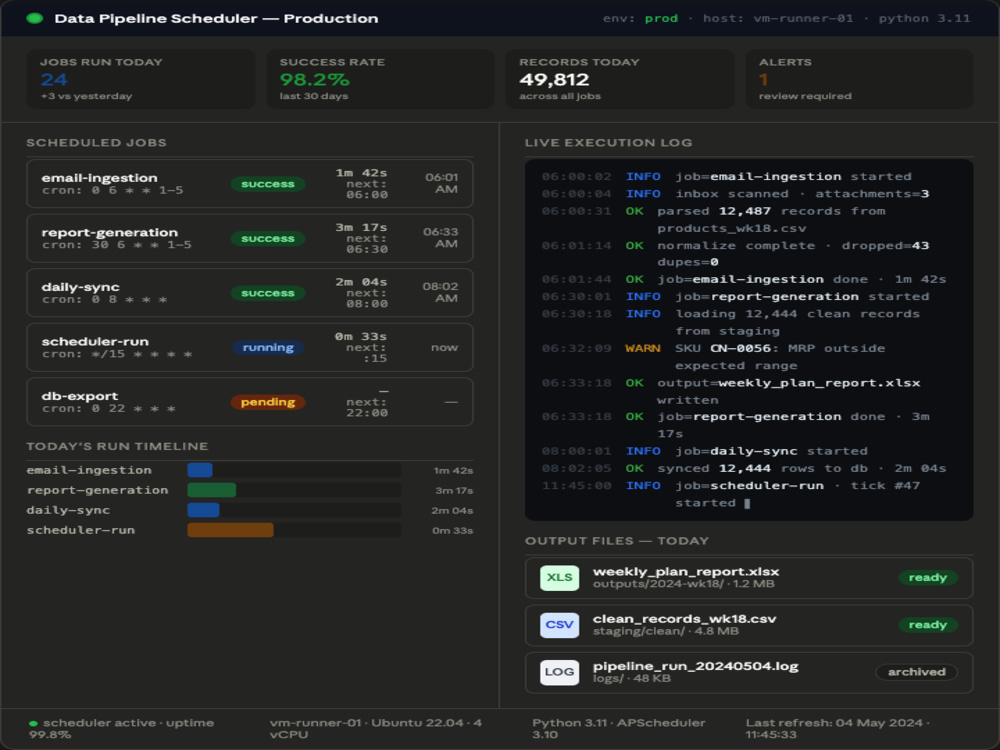The width and height of the screenshot is (1000, 750).
Task: Click the pending badge on db-export
Action: [x=268, y=402]
